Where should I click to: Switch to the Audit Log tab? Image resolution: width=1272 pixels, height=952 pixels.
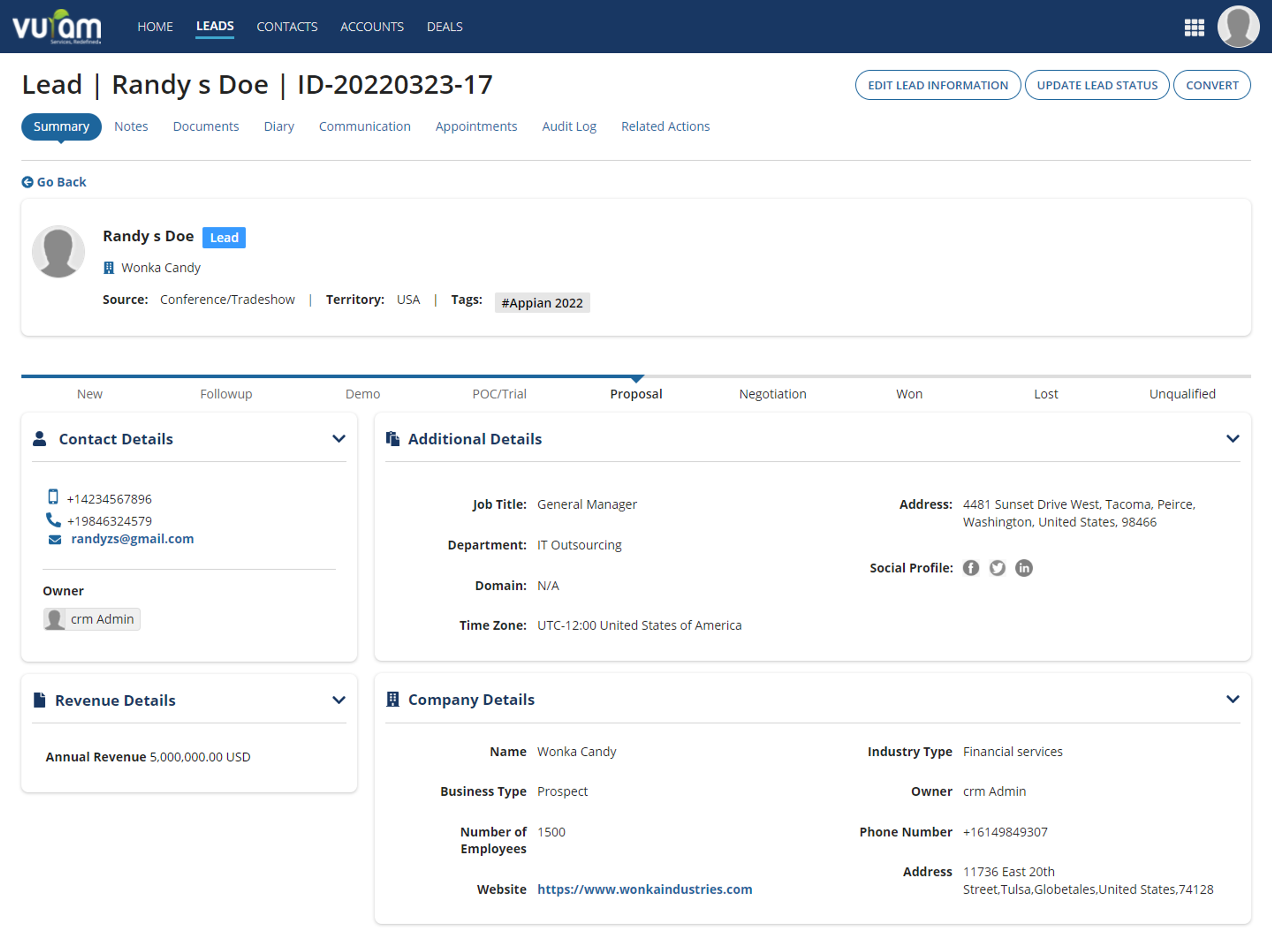point(569,126)
